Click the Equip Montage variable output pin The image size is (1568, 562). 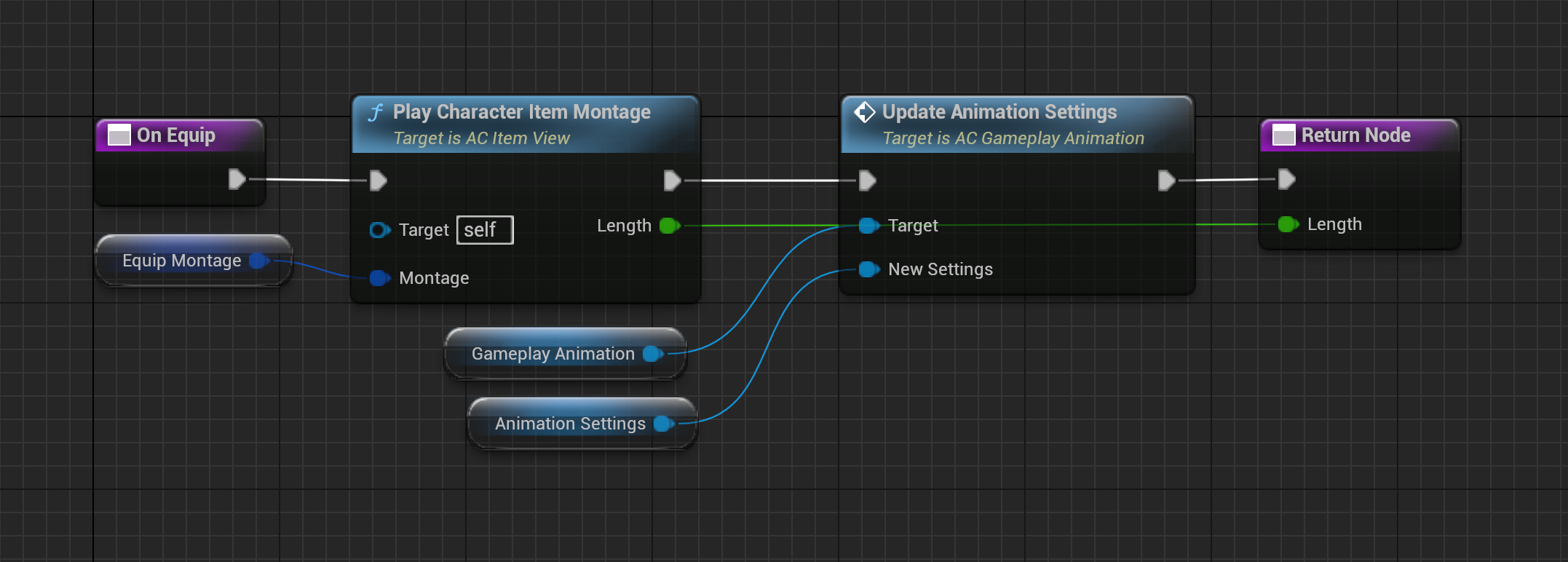259,261
